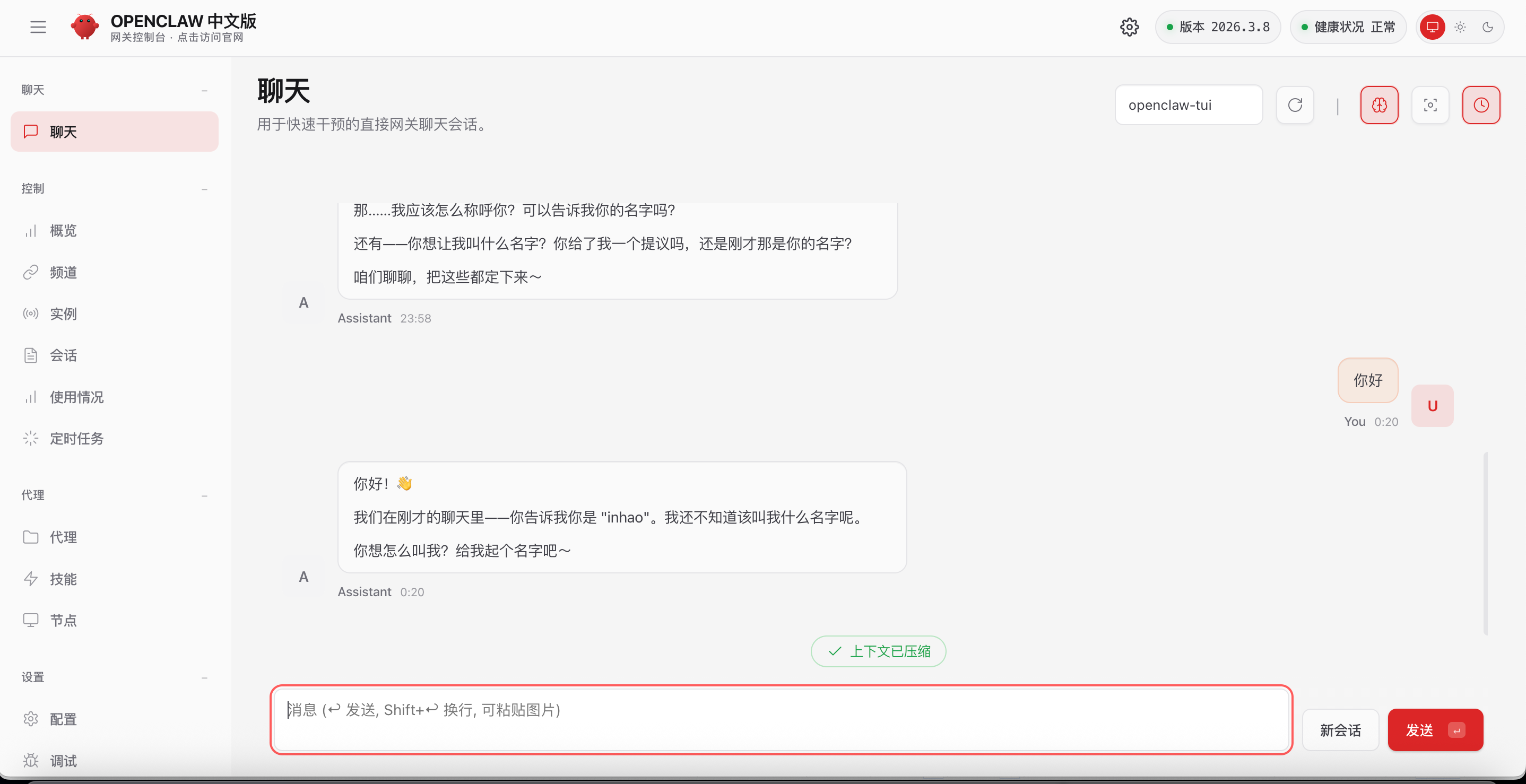
Task: Go to the 技能 skills page
Action: tap(63, 579)
